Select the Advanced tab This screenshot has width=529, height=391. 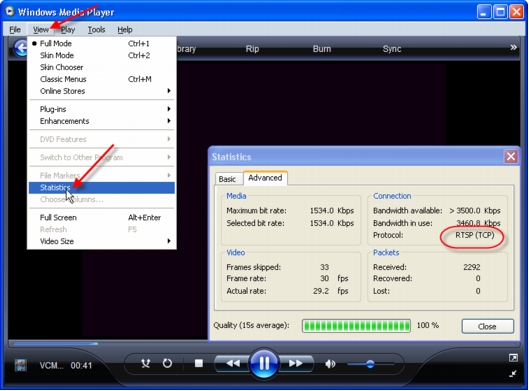[x=265, y=178]
